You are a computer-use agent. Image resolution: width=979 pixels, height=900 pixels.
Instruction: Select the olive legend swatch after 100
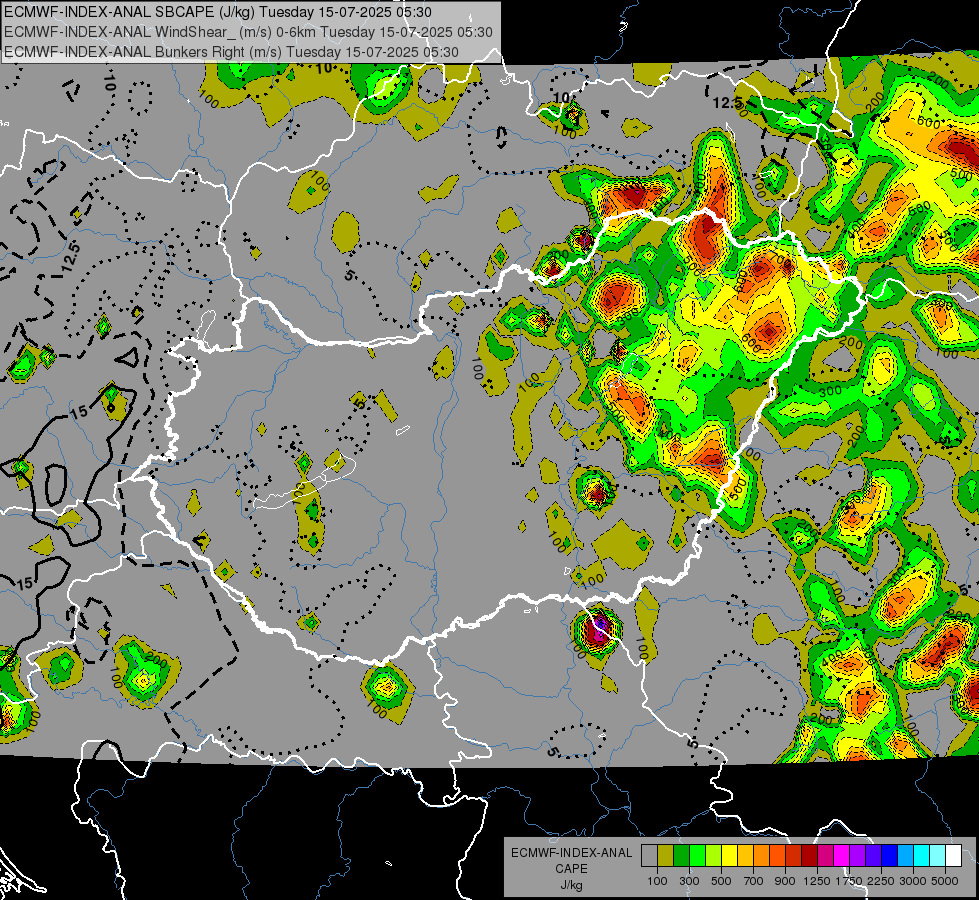coord(666,856)
